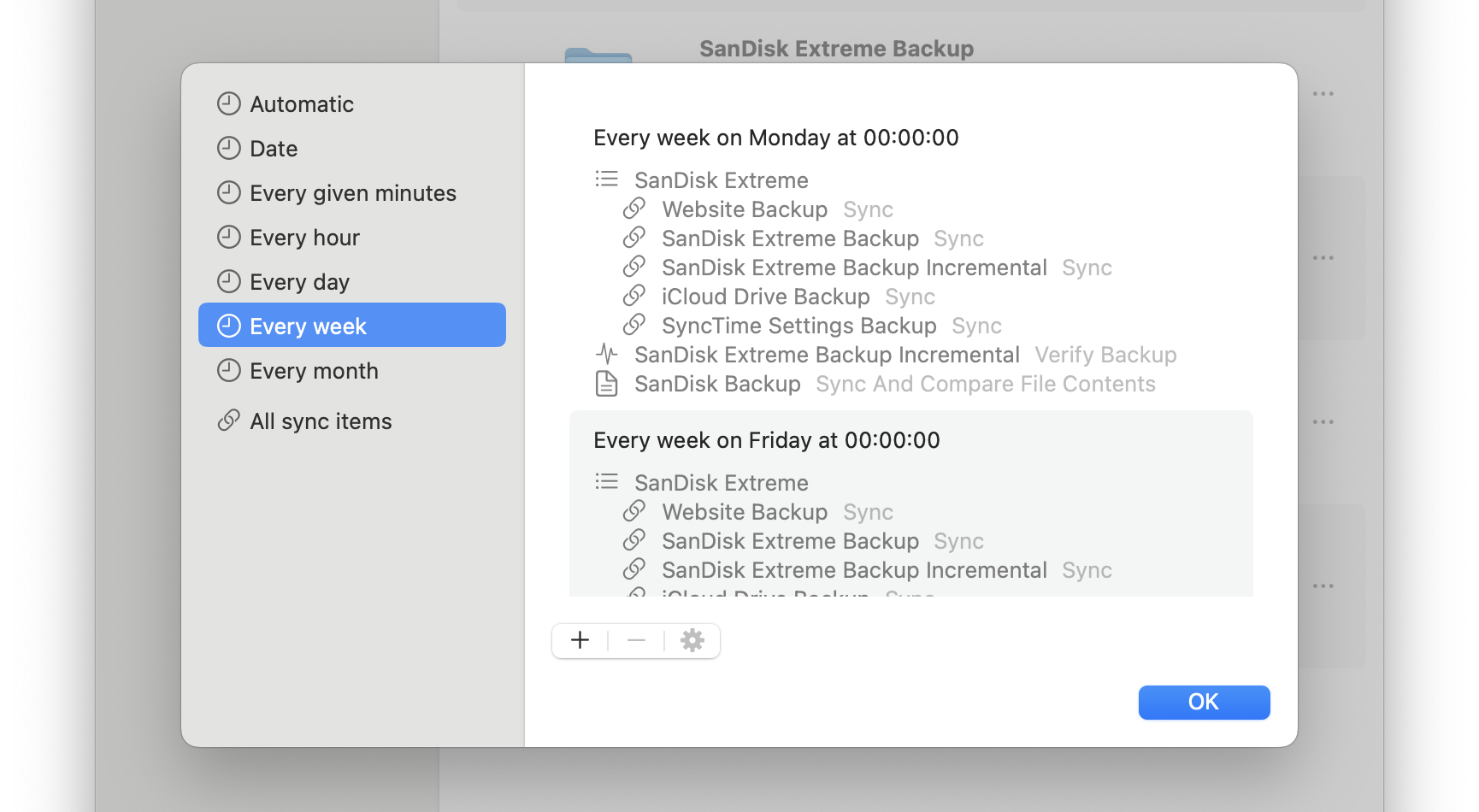
Task: Click the clock icon next to Date
Action: 228,148
